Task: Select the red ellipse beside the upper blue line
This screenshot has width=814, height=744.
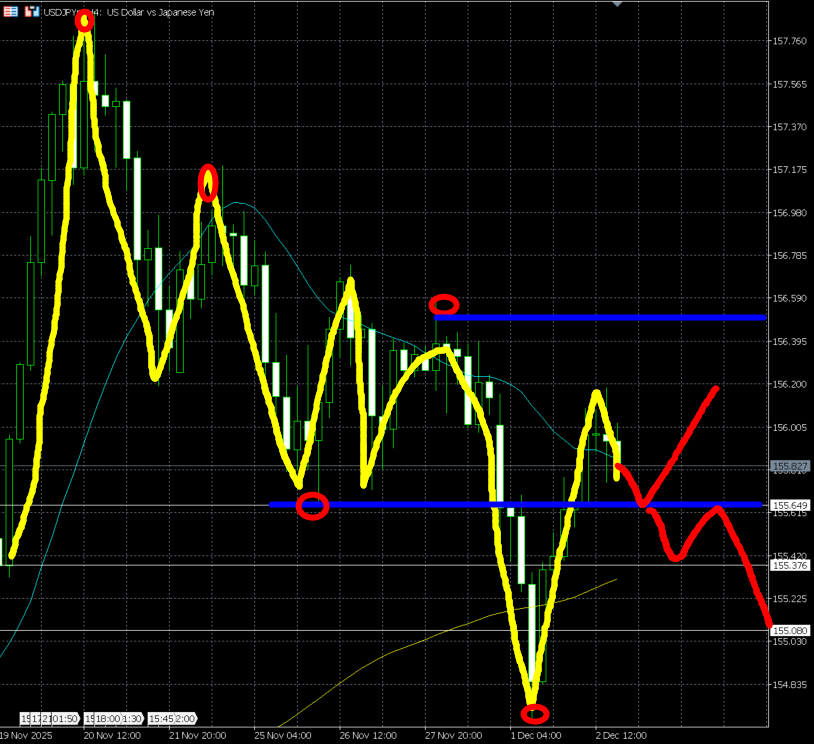Action: 444,304
